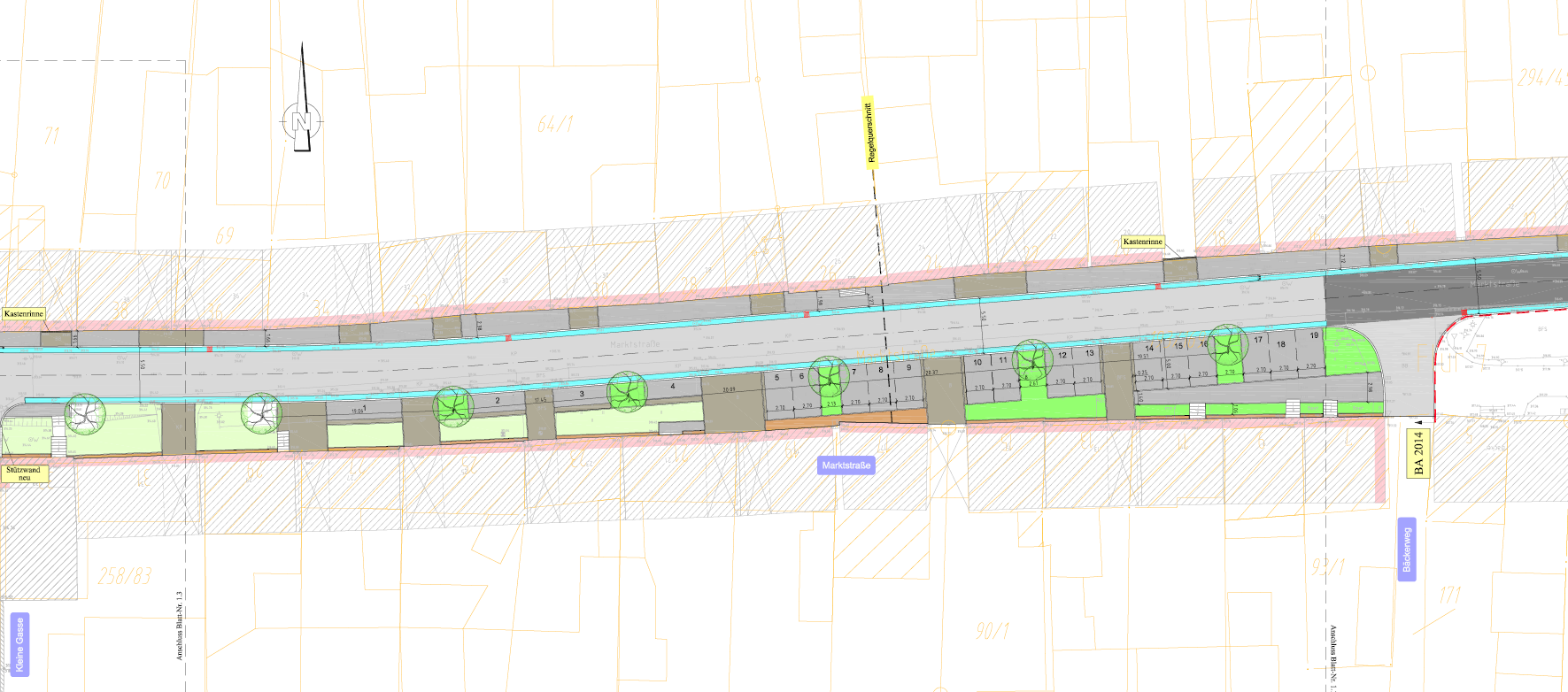
Task: Click the tree symbol between parking spaces 3 and 4
Action: [628, 392]
